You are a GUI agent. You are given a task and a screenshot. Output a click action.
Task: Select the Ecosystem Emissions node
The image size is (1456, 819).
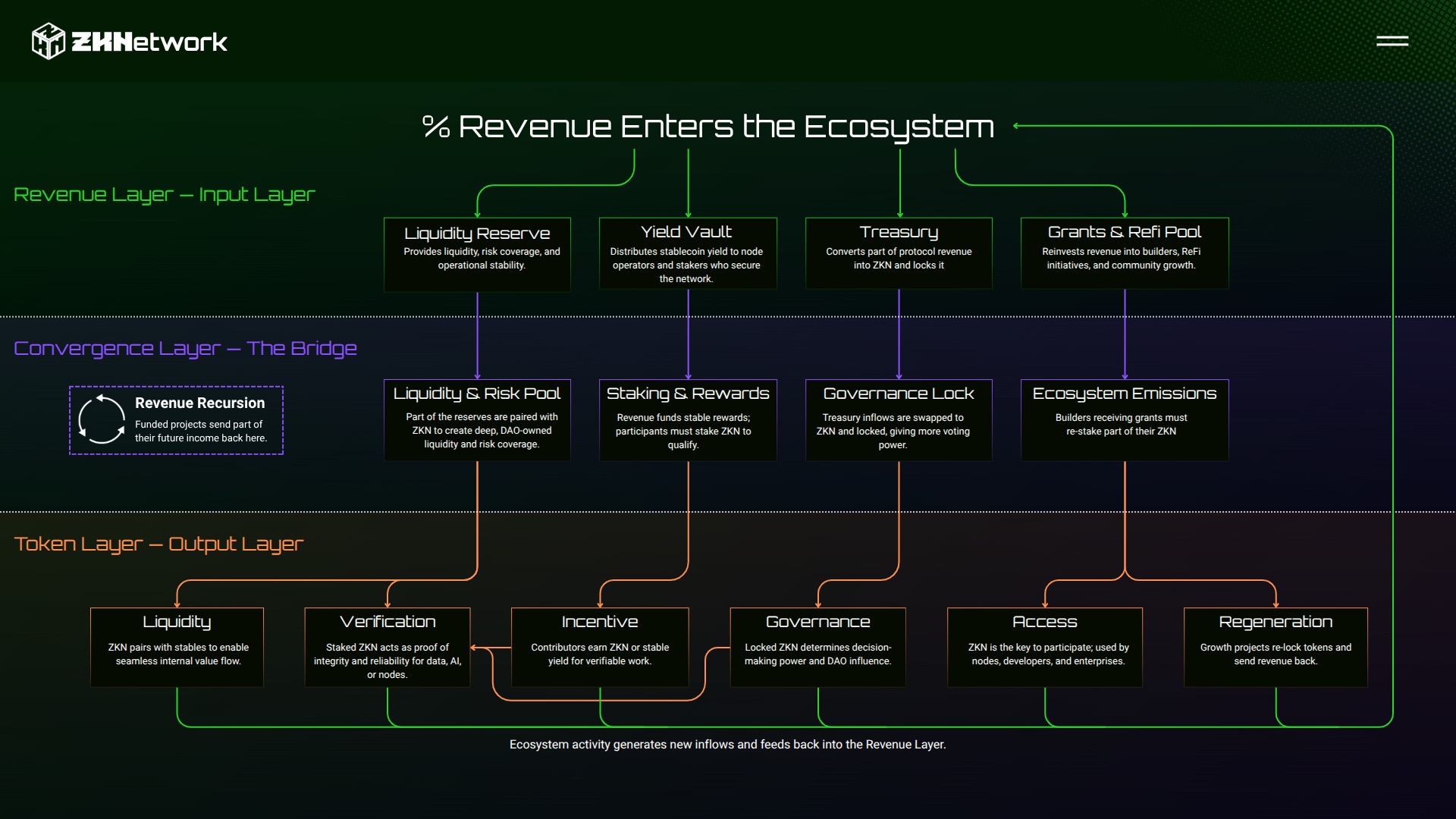(x=1125, y=419)
